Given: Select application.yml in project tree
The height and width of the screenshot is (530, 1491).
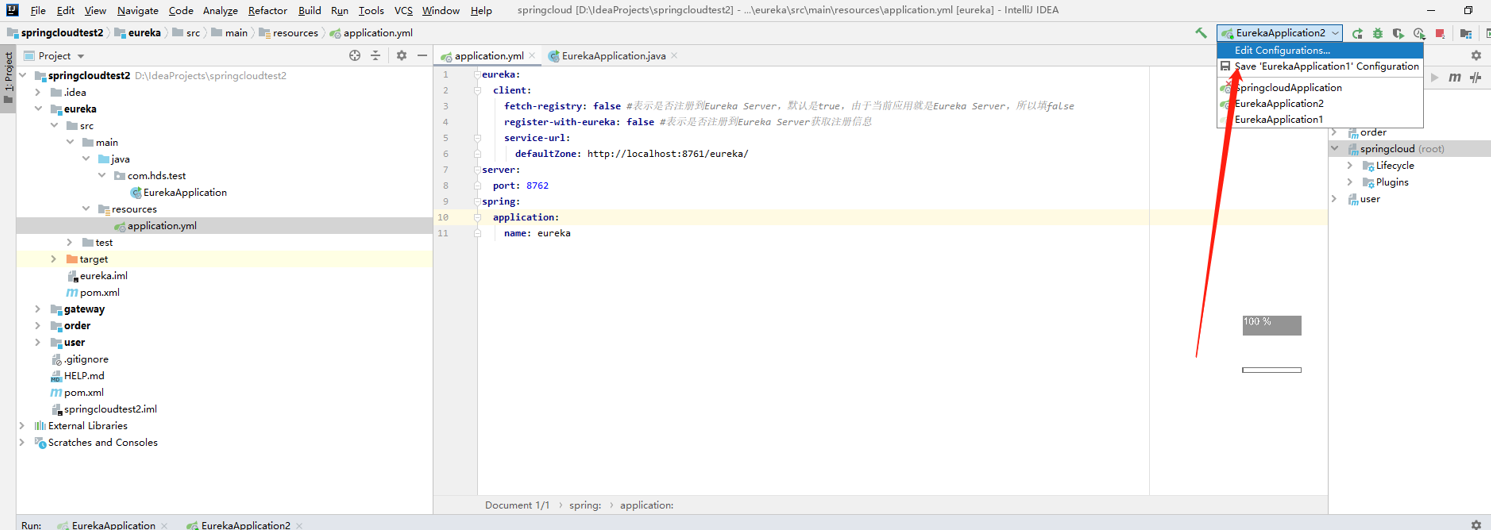Looking at the screenshot, I should point(155,226).
